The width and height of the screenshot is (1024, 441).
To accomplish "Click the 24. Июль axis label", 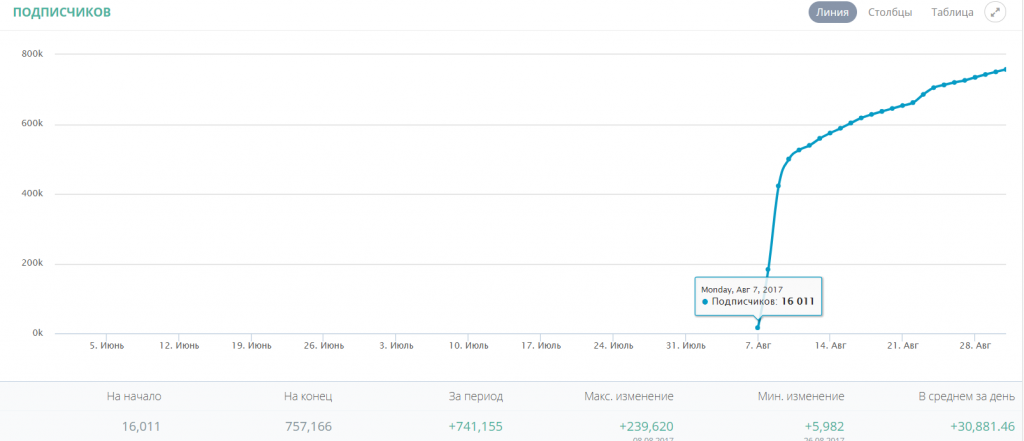I will (613, 346).
